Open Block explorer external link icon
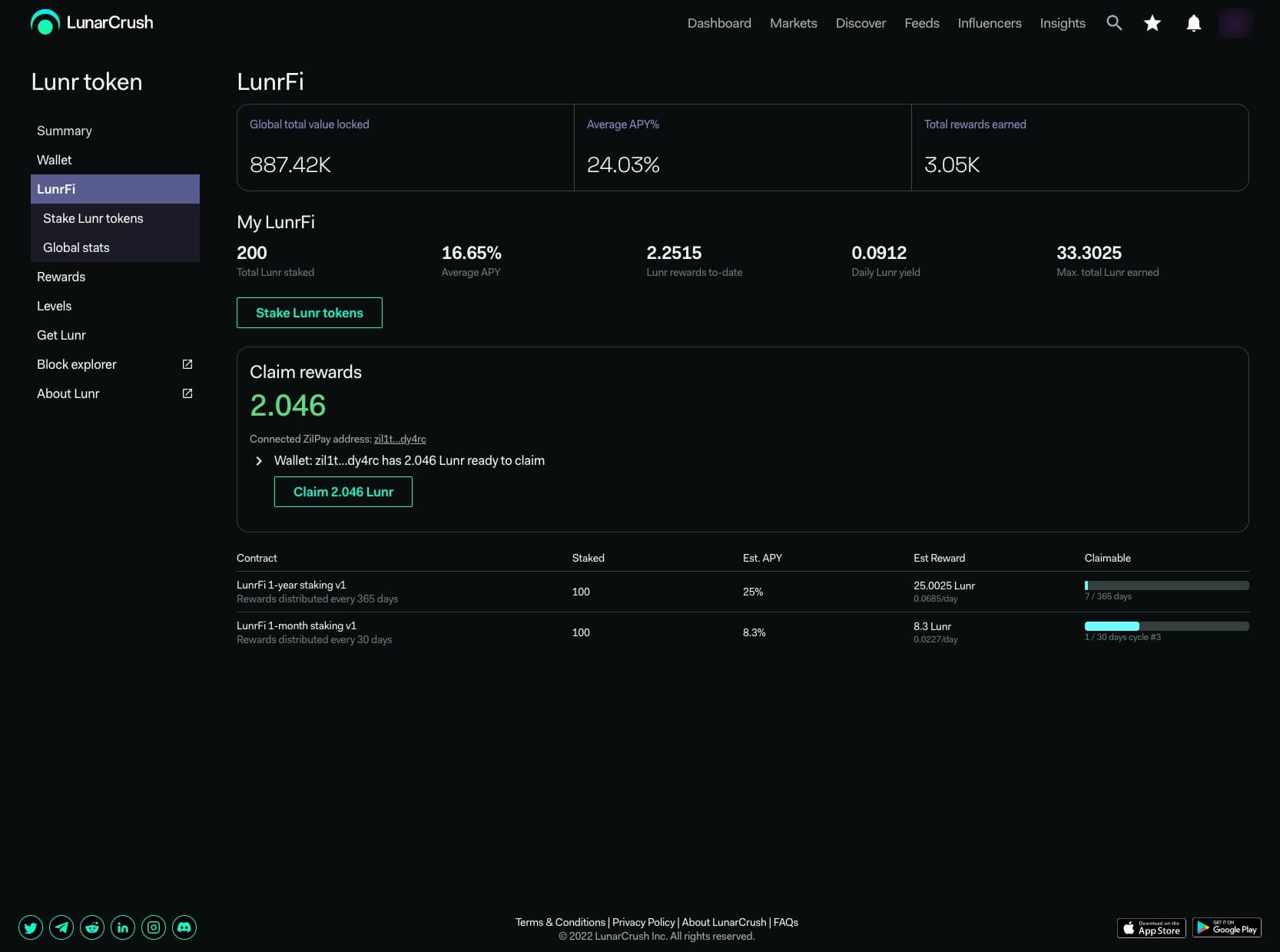This screenshot has width=1280, height=952. pyautogui.click(x=187, y=364)
